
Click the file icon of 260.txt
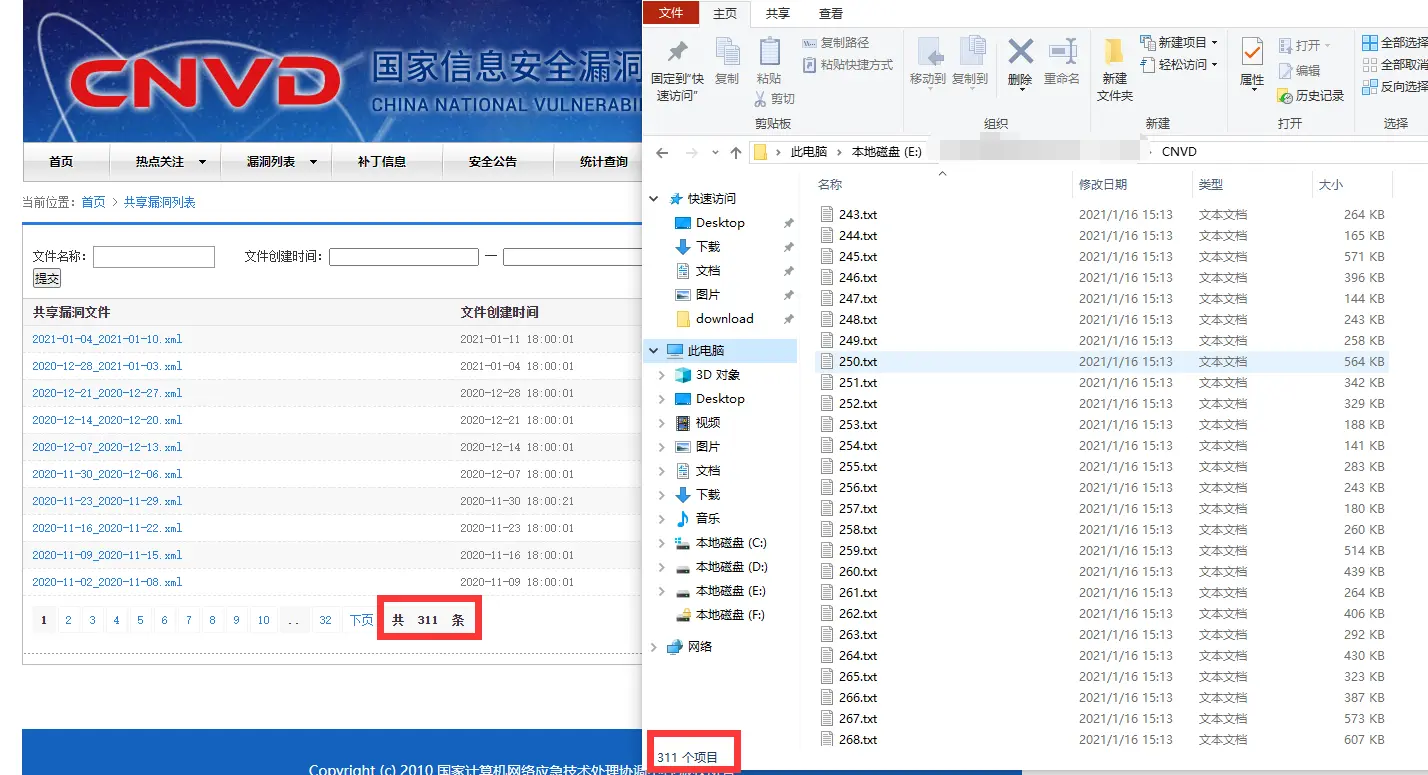826,572
